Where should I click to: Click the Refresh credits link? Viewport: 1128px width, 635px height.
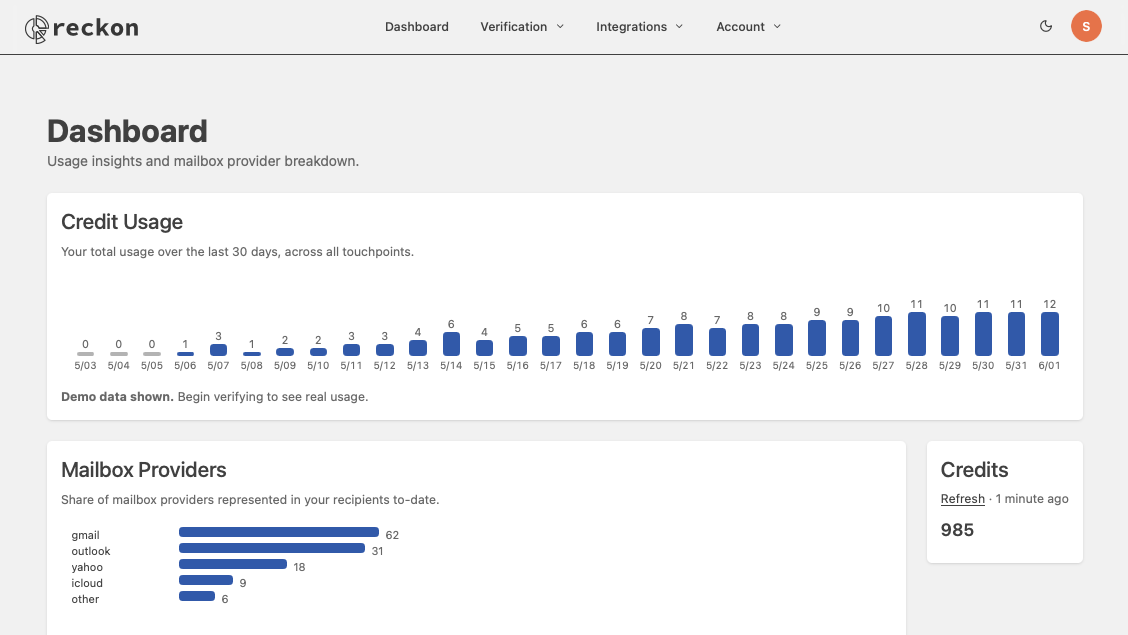(x=963, y=498)
